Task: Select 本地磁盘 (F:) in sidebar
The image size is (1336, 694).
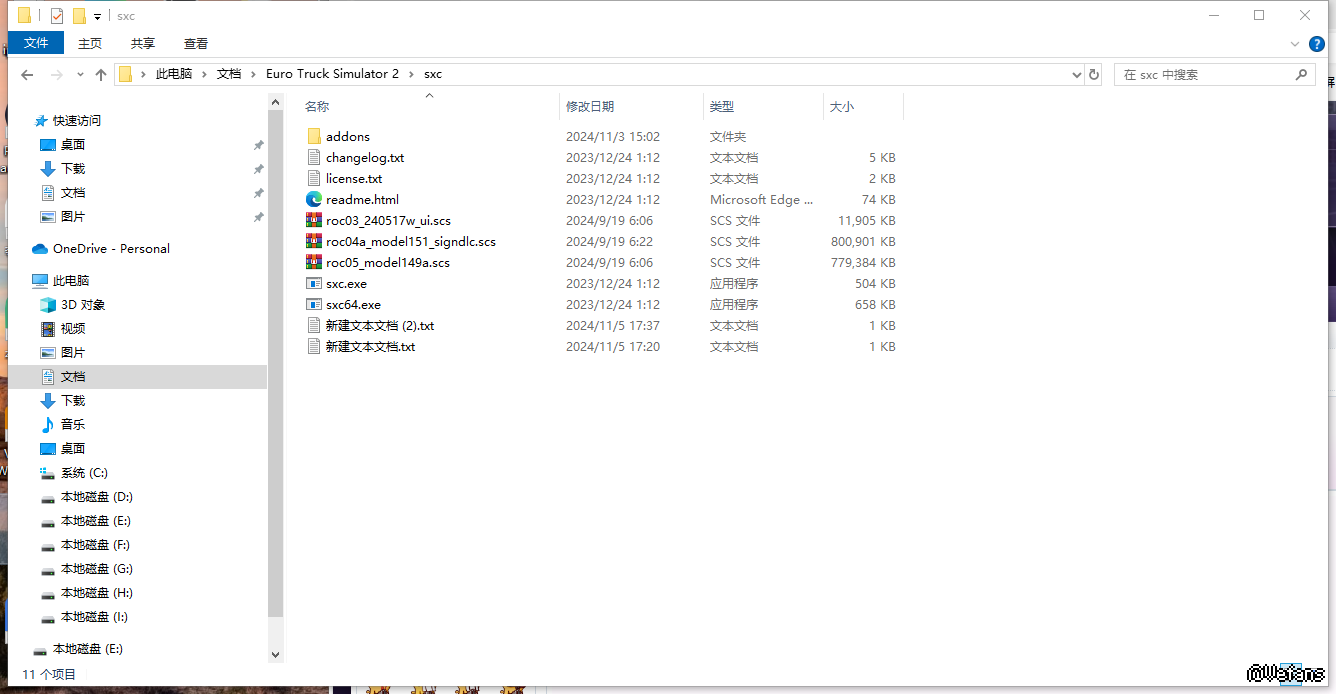Action: (x=96, y=545)
